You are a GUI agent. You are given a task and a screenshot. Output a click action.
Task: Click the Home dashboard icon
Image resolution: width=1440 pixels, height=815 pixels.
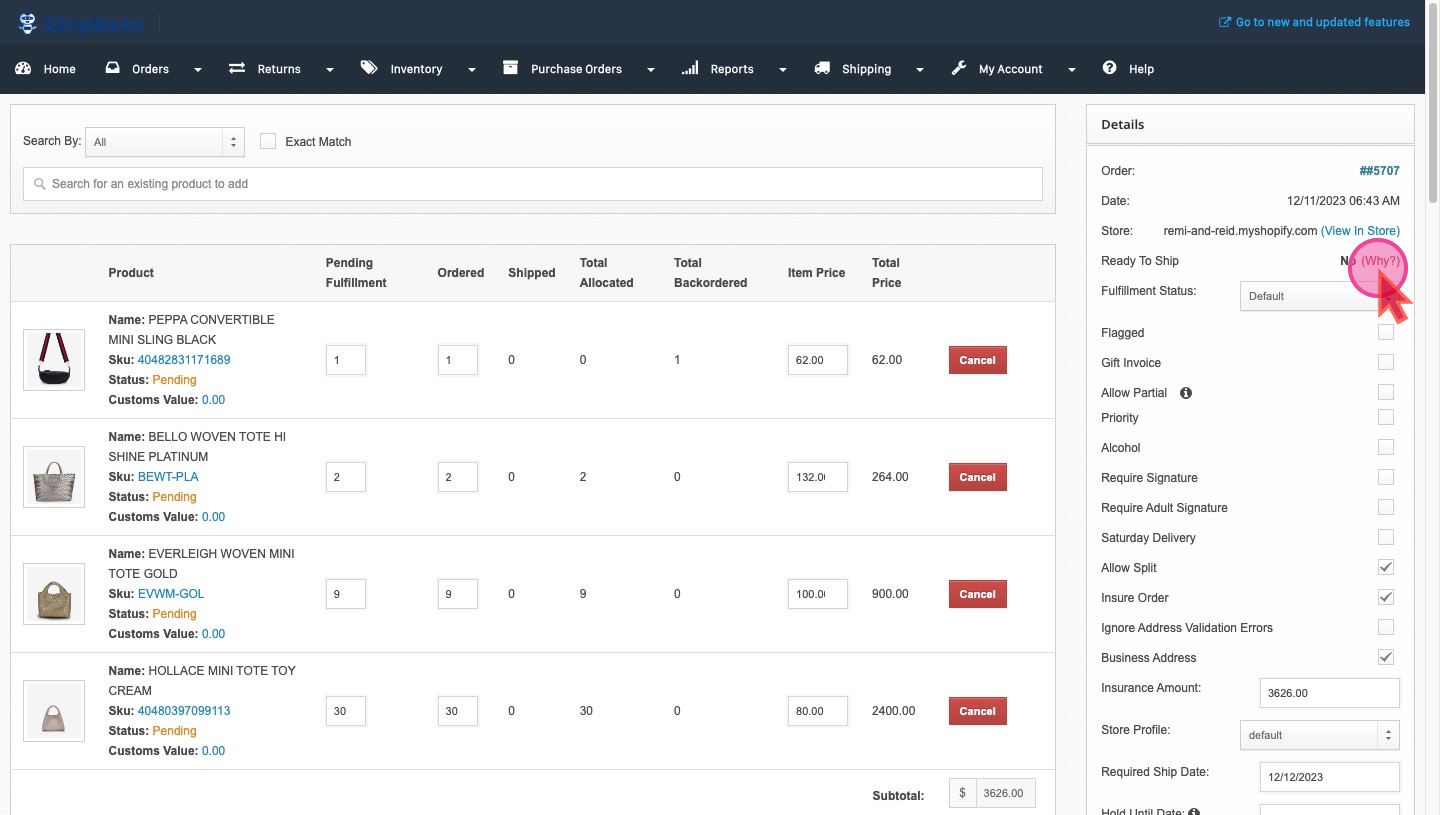(23, 68)
